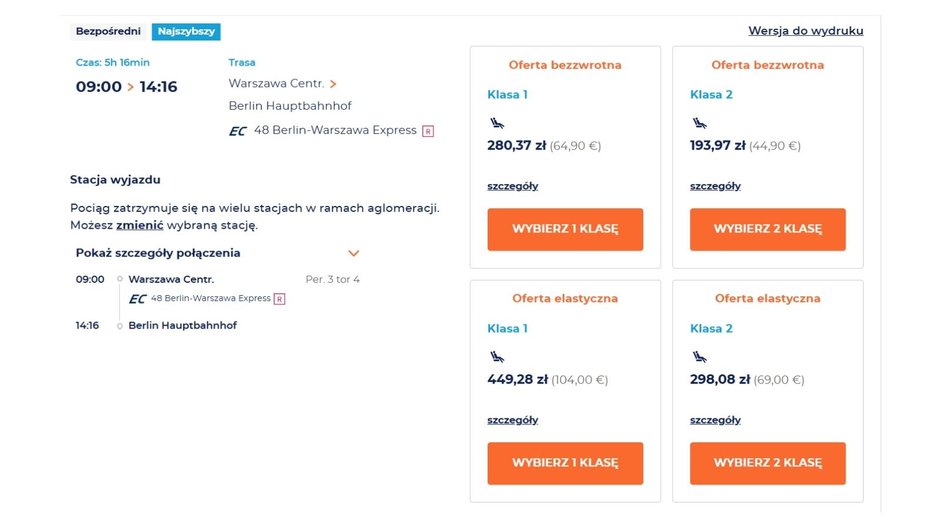Pick flexible 1 klasa for 449,28 zł
The height and width of the screenshot is (528, 940).
coord(565,463)
